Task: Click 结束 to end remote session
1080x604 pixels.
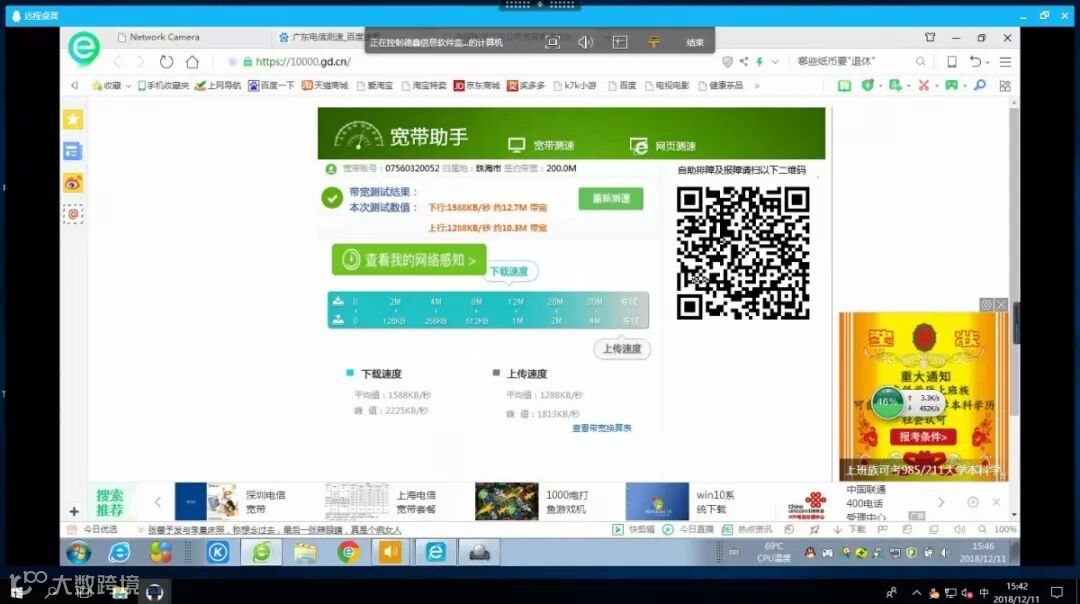Action: pos(695,42)
